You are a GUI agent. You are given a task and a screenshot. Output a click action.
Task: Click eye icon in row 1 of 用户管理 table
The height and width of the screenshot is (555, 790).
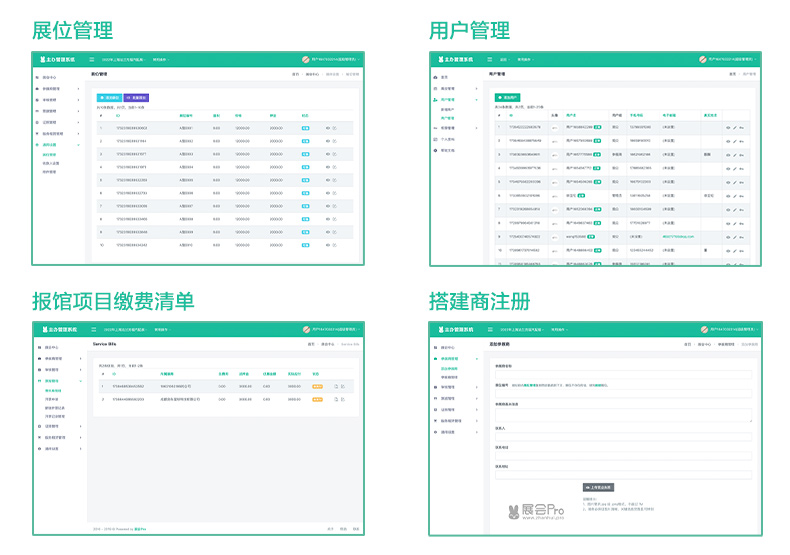point(728,127)
